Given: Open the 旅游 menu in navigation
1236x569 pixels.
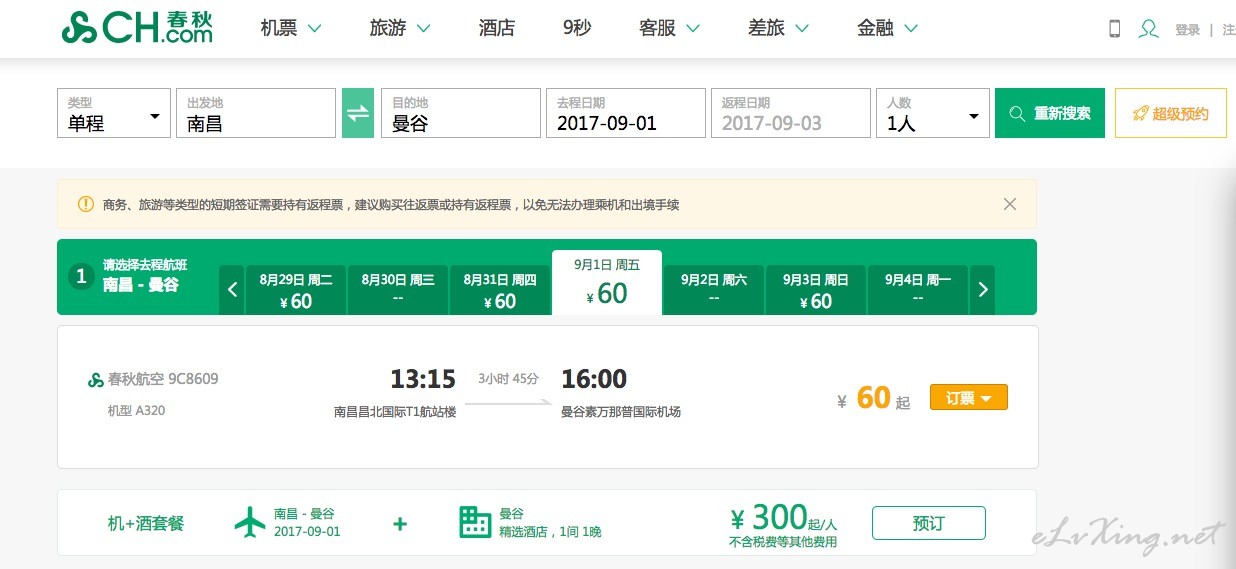Looking at the screenshot, I should pos(400,28).
